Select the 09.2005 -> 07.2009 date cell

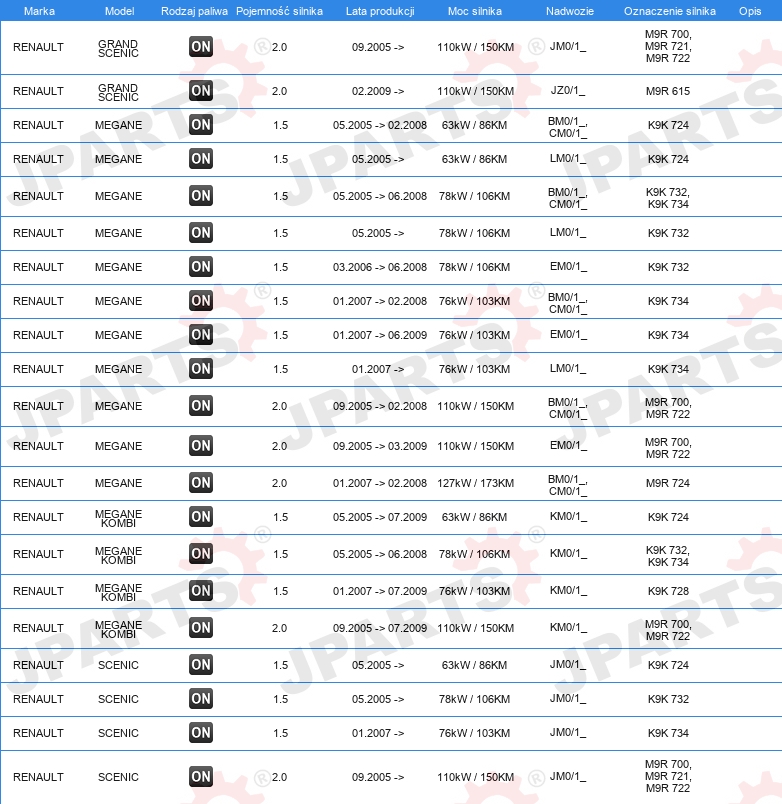click(379, 628)
